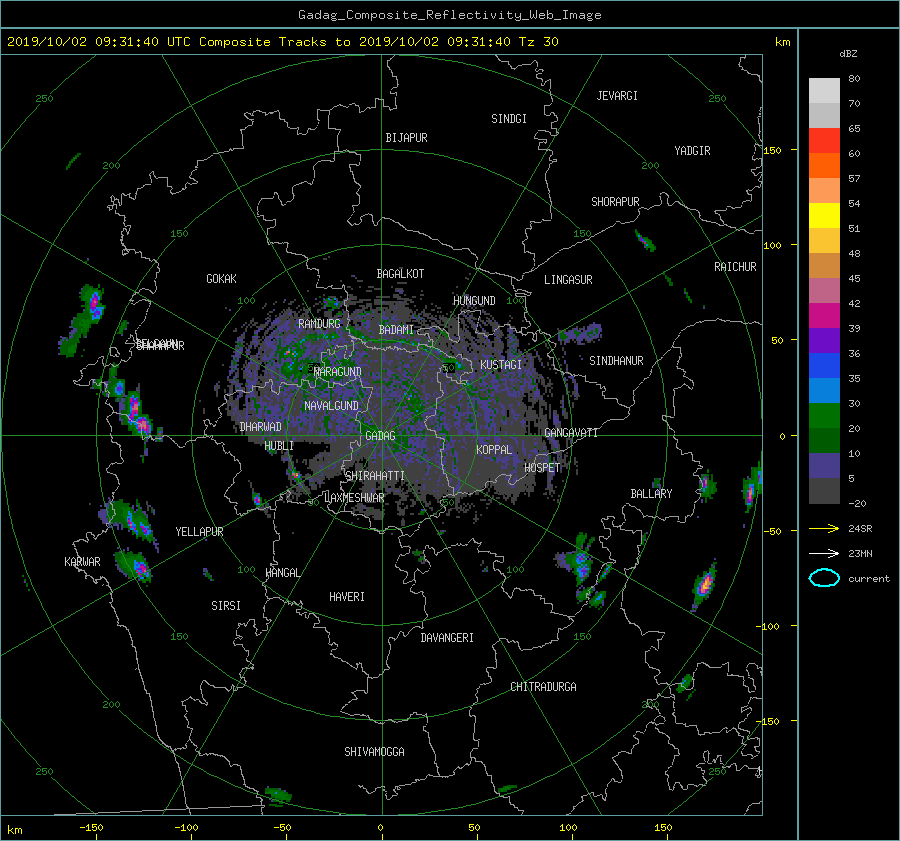The height and width of the screenshot is (841, 900).
Task: Click the RAICHUR city label
Action: click(x=735, y=267)
